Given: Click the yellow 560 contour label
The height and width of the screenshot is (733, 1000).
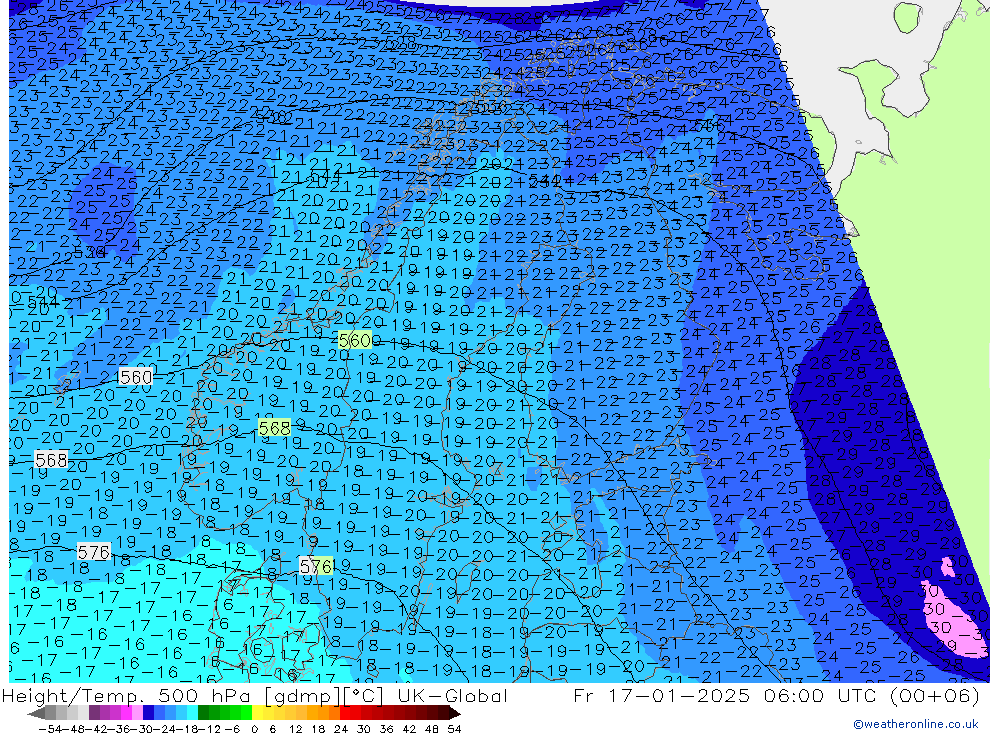Looking at the screenshot, I should 355,340.
